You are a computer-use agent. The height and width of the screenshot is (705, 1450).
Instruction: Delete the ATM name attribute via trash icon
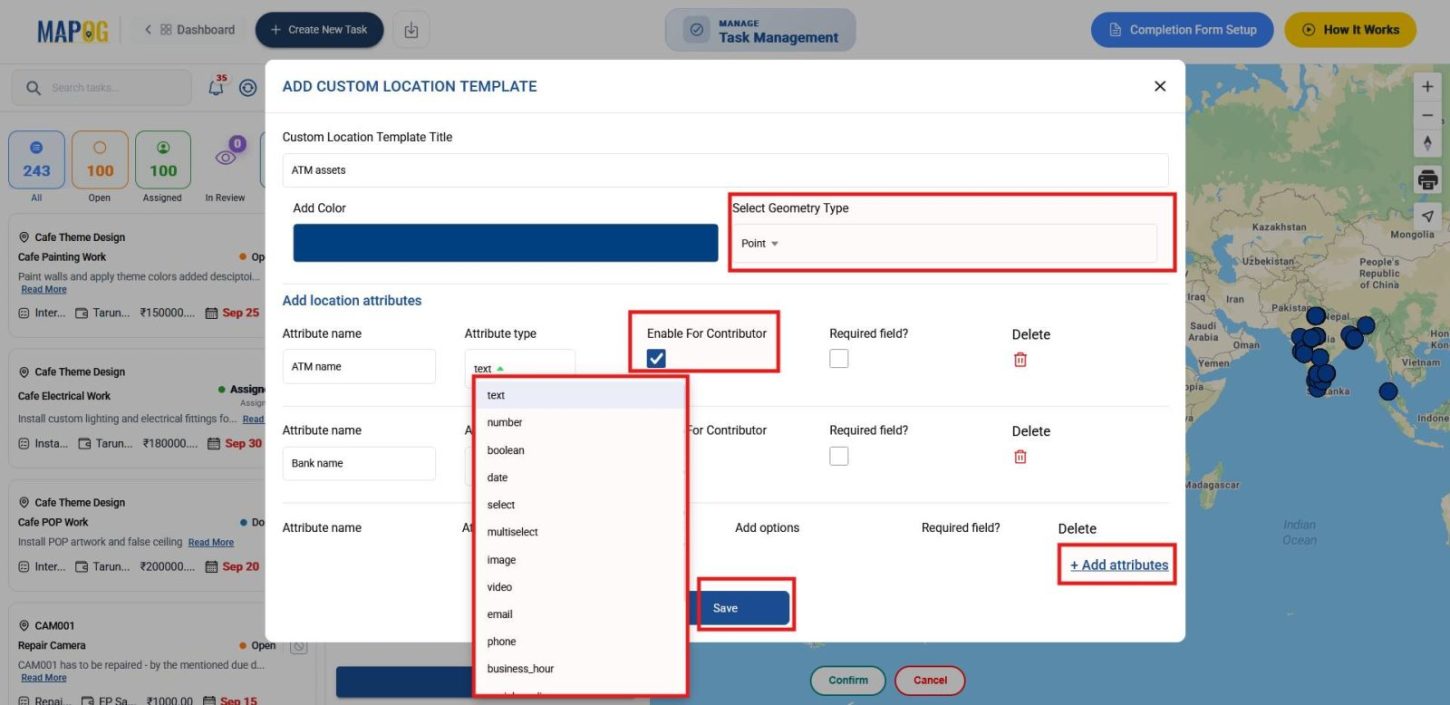pos(1020,359)
